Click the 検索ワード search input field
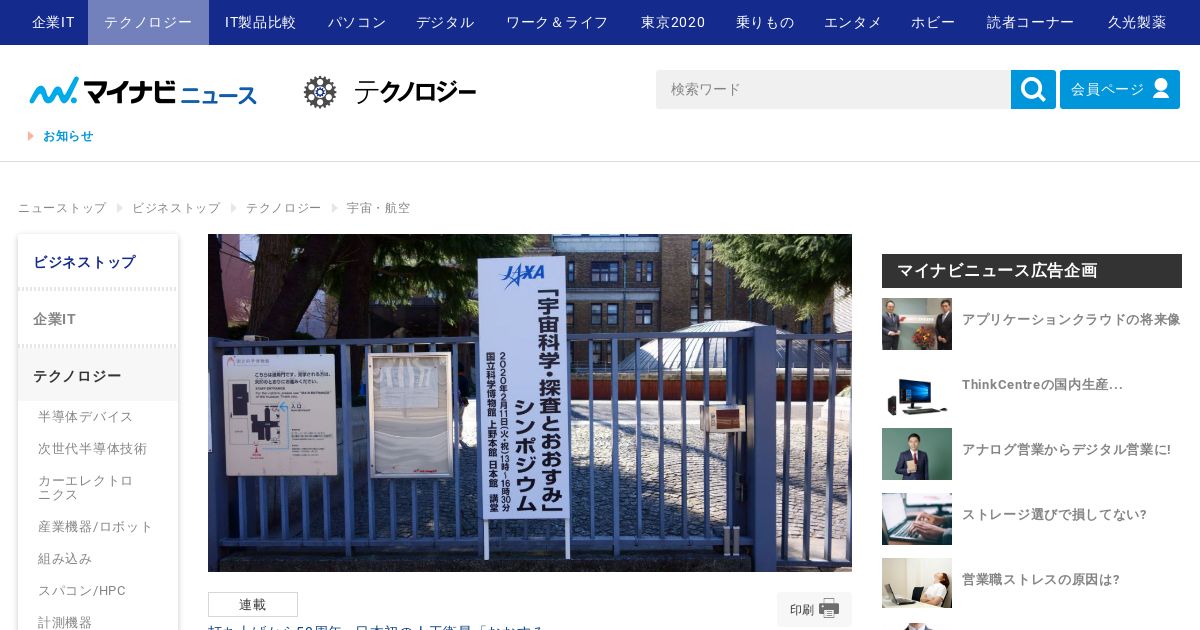The width and height of the screenshot is (1200, 630). [x=833, y=89]
